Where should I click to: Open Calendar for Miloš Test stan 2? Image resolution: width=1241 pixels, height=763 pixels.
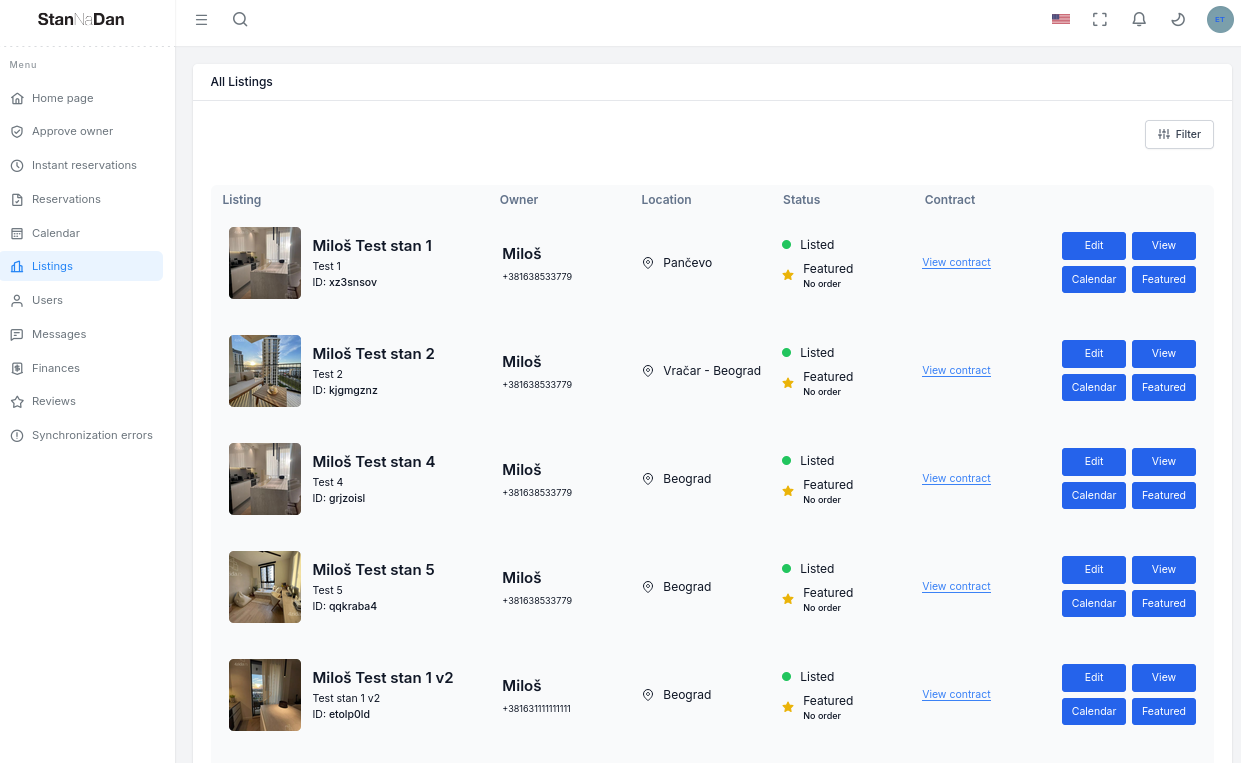point(1094,387)
